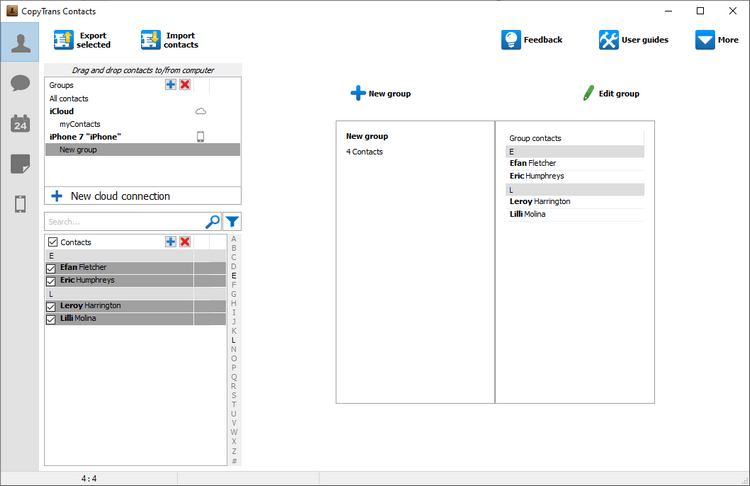Viewport: 750px width, 486px height.
Task: Select Eric Humphreys in Group contacts panel
Action: pyautogui.click(x=575, y=176)
